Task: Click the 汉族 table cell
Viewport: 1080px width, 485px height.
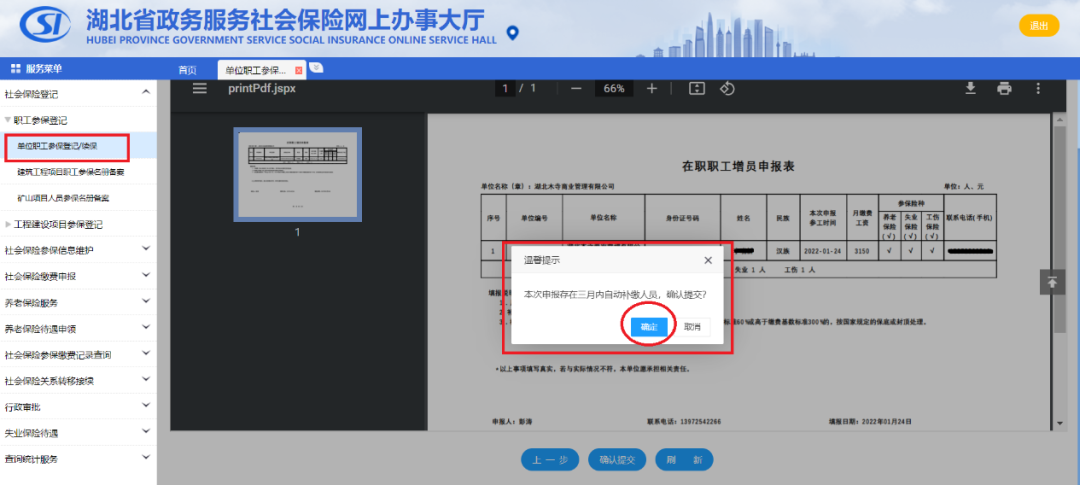Action: (x=782, y=251)
